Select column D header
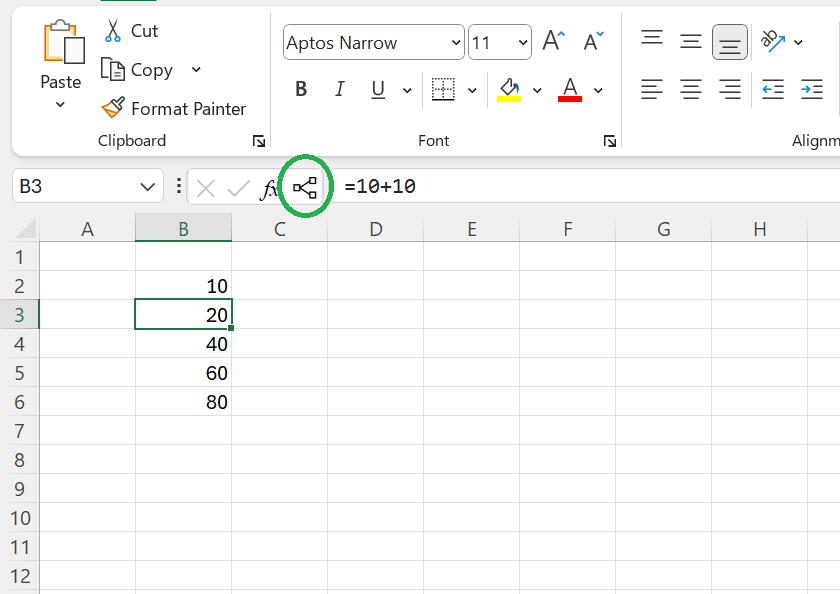Screen dimensions: 840x594 [x=376, y=229]
